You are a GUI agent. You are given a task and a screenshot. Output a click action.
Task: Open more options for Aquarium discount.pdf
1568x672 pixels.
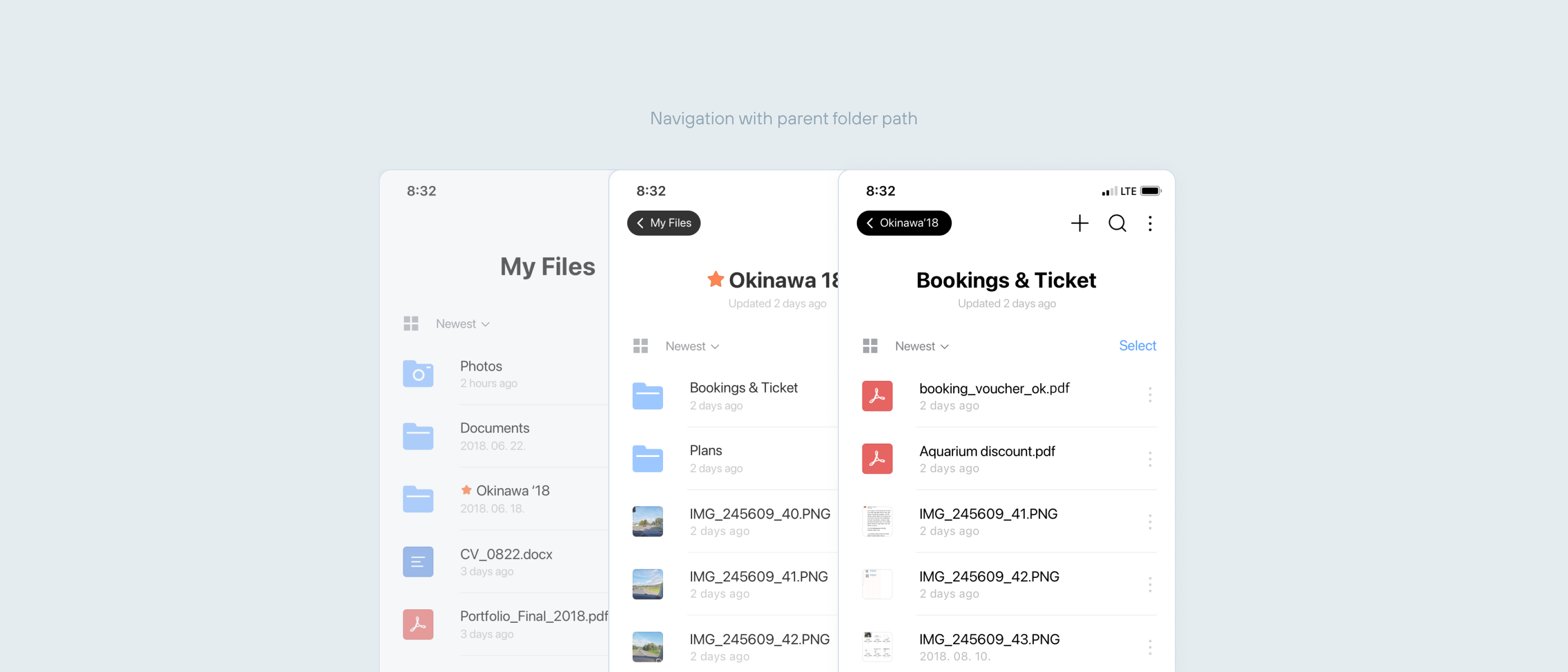click(x=1149, y=458)
